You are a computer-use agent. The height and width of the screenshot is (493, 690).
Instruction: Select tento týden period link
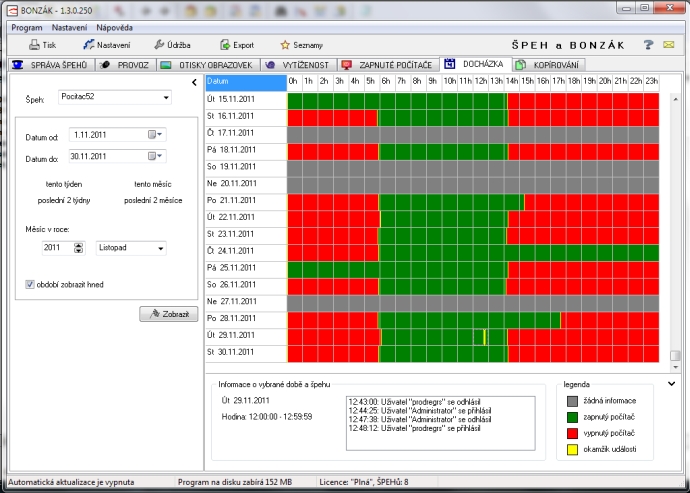64,184
